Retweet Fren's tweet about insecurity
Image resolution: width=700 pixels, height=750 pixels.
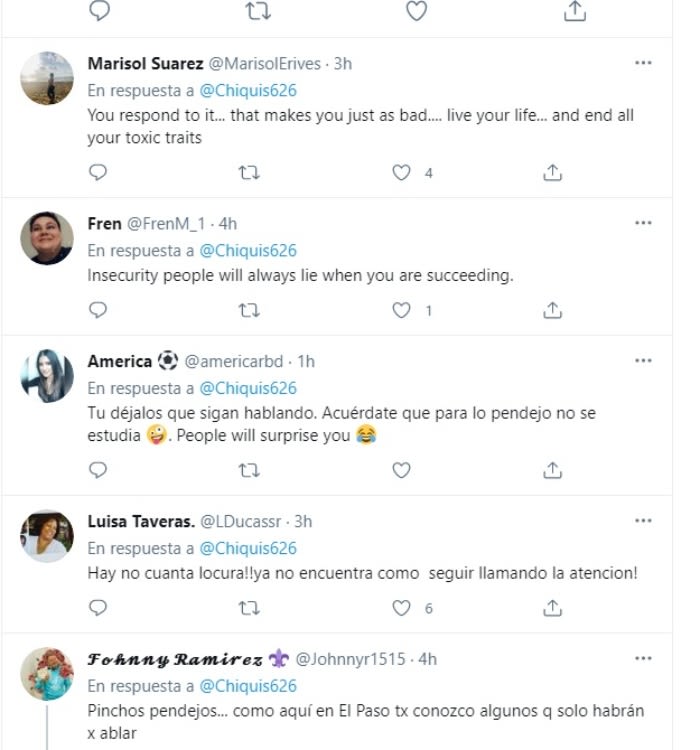click(249, 310)
